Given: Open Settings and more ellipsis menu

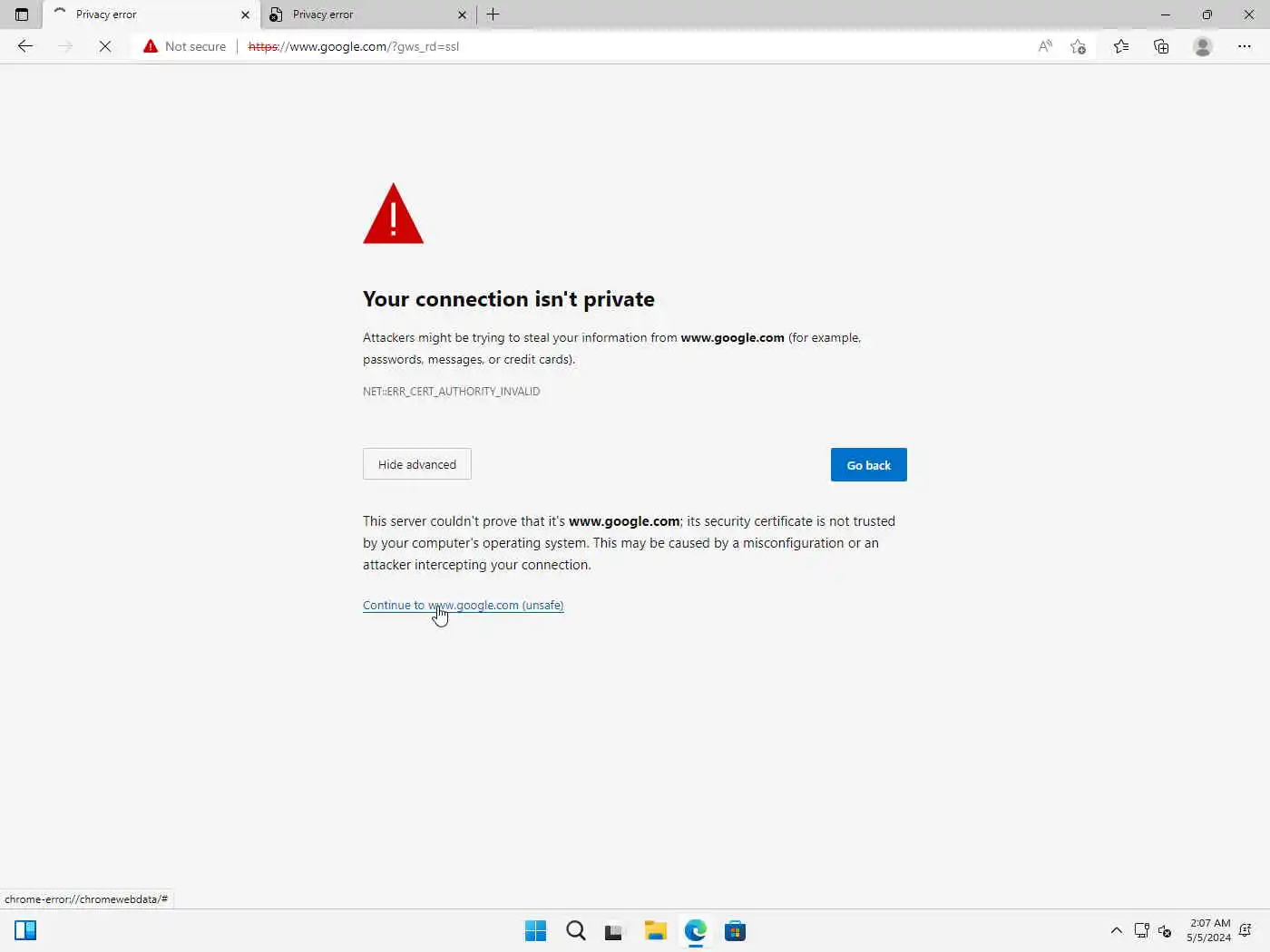Looking at the screenshot, I should coord(1245,46).
